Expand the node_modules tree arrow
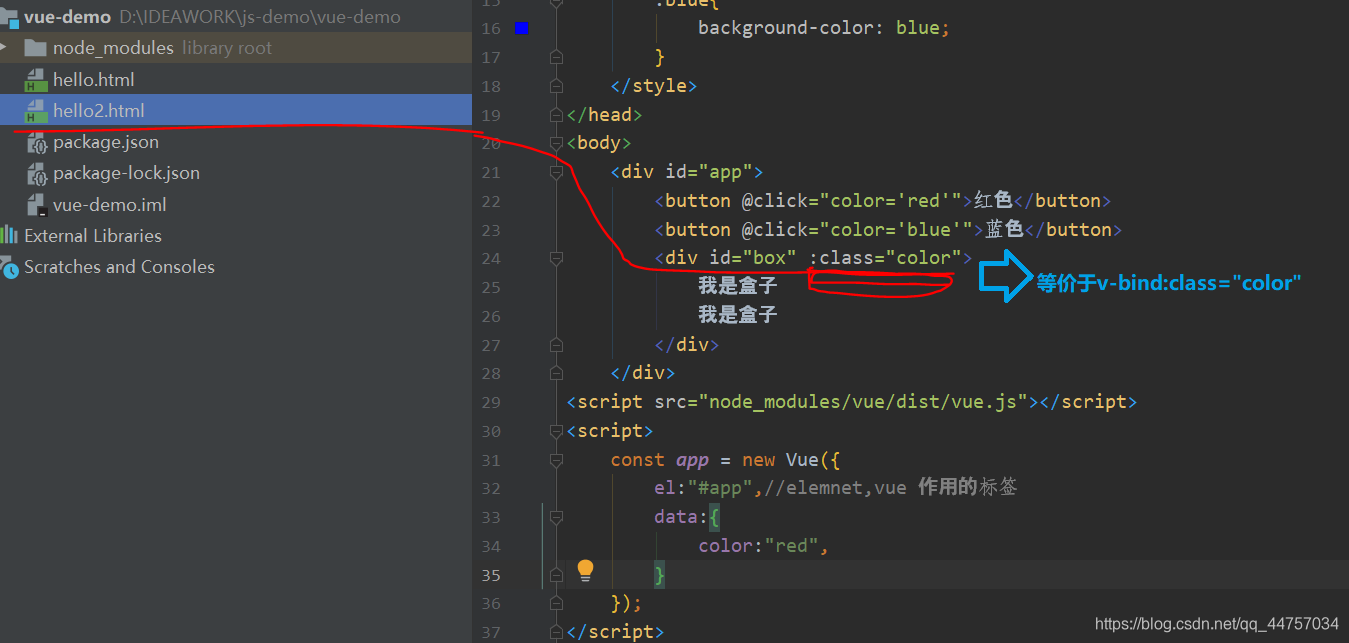The image size is (1349, 643). tap(4, 48)
